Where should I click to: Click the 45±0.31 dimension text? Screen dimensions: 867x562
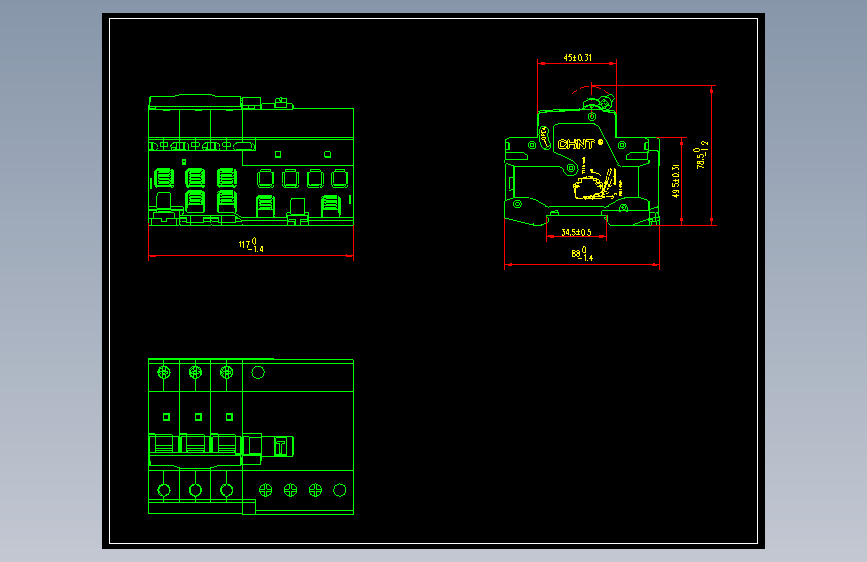coord(577,58)
